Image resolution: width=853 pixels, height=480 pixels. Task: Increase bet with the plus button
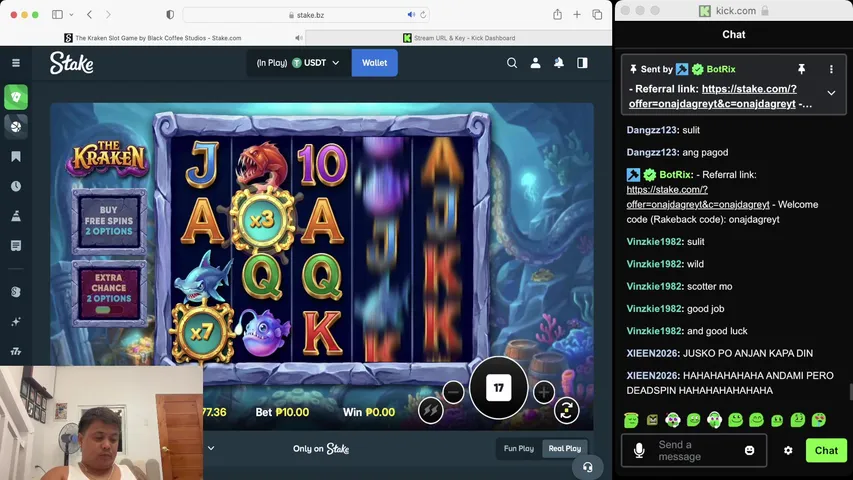(543, 392)
